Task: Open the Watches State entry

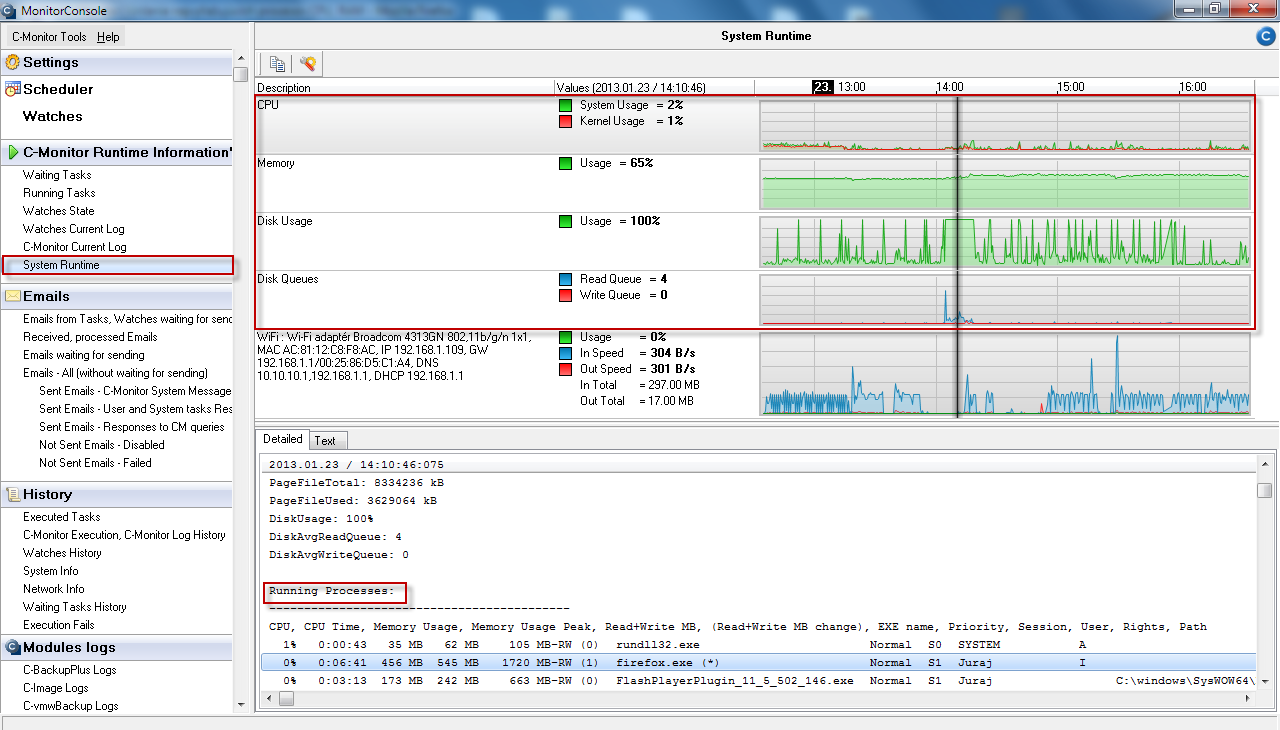Action: pos(59,211)
